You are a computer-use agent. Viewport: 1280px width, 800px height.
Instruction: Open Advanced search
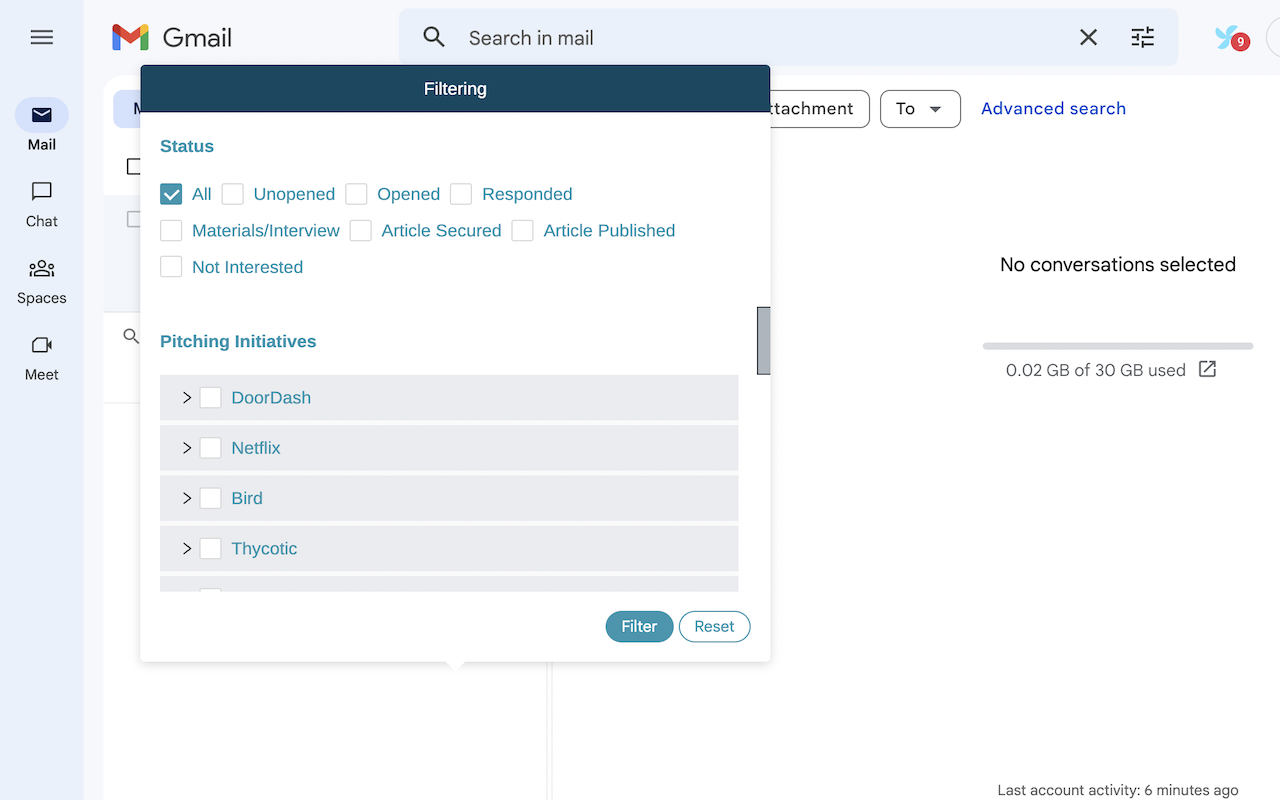1053,108
